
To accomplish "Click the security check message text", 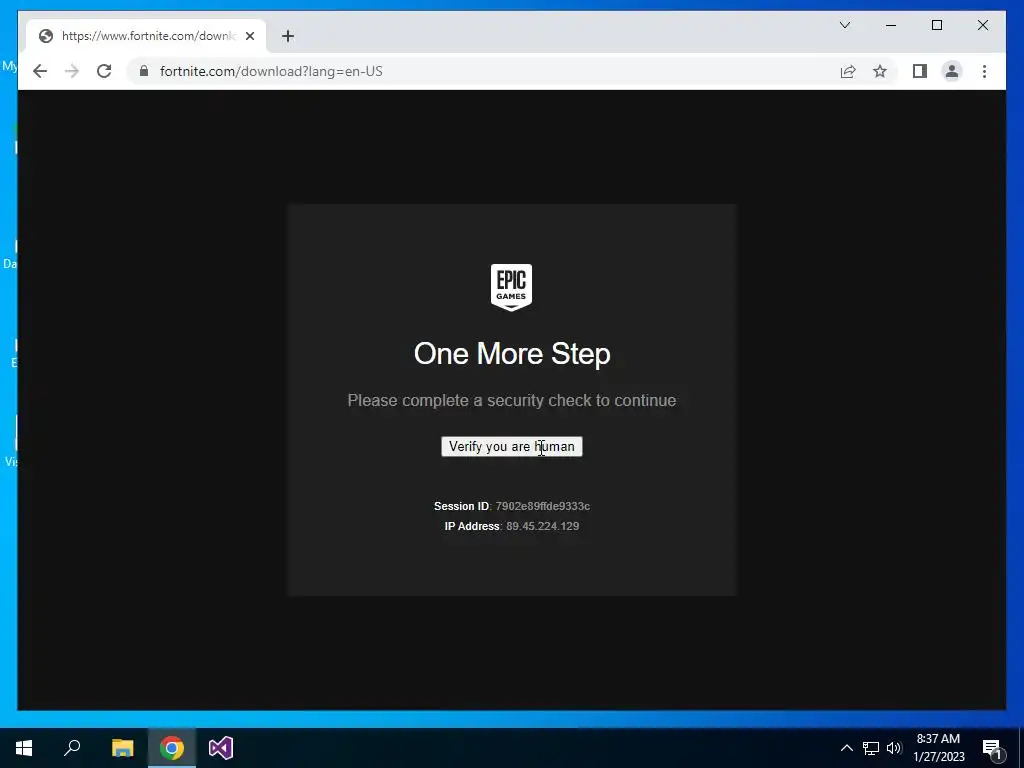I will click(x=512, y=400).
